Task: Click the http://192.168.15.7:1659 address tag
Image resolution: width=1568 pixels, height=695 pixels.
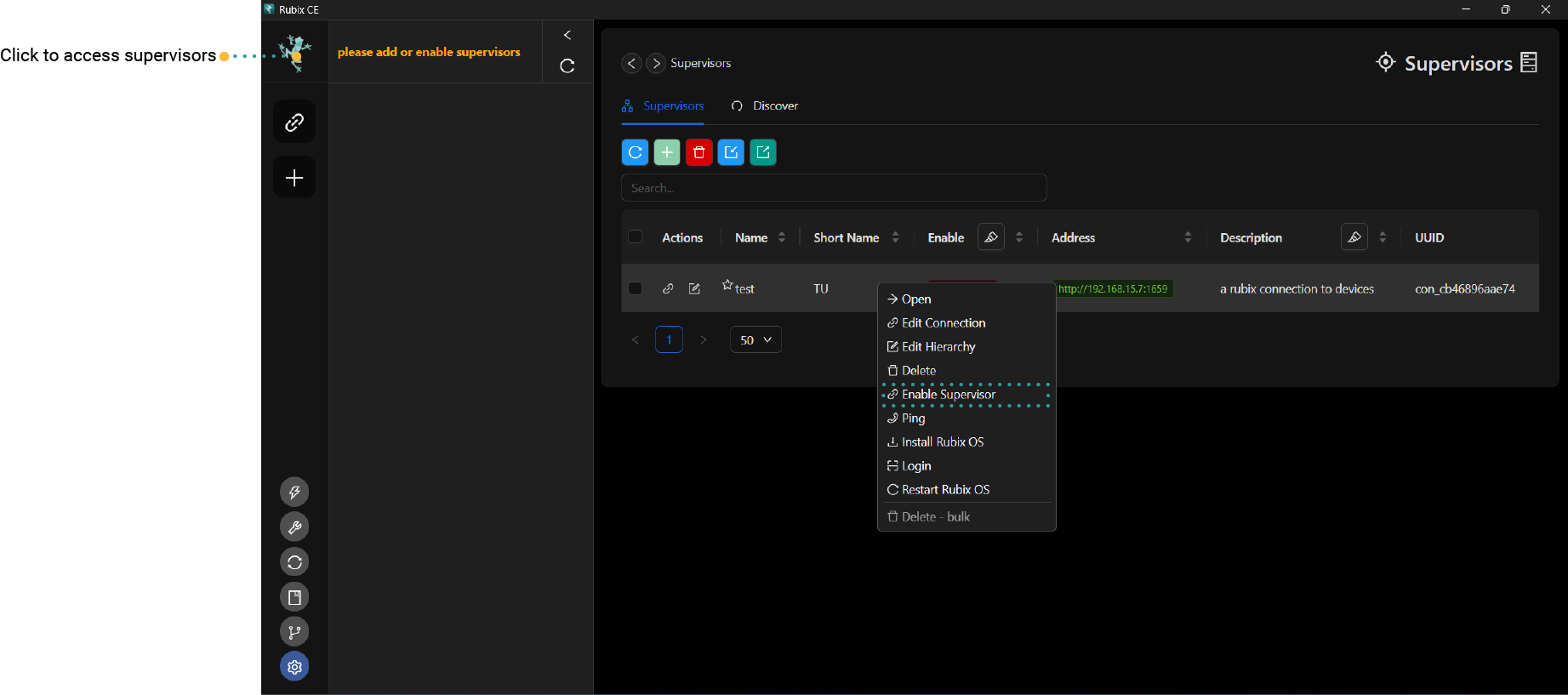Action: [x=1113, y=289]
